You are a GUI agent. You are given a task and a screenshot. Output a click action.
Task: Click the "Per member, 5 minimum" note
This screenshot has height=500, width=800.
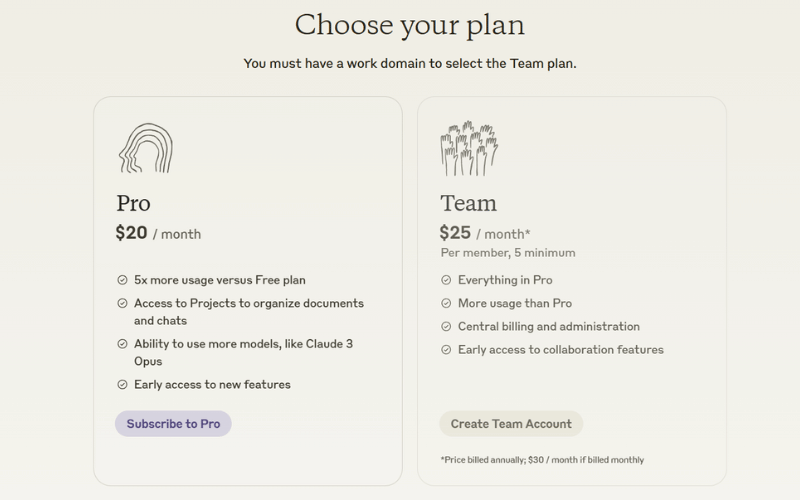point(507,253)
